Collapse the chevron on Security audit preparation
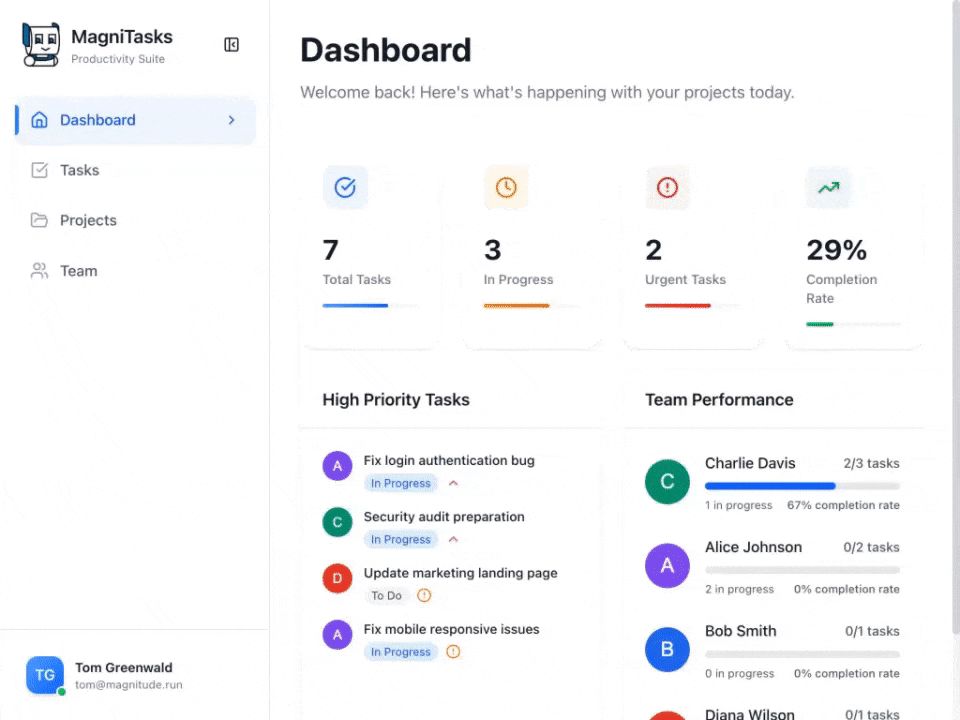 point(452,539)
